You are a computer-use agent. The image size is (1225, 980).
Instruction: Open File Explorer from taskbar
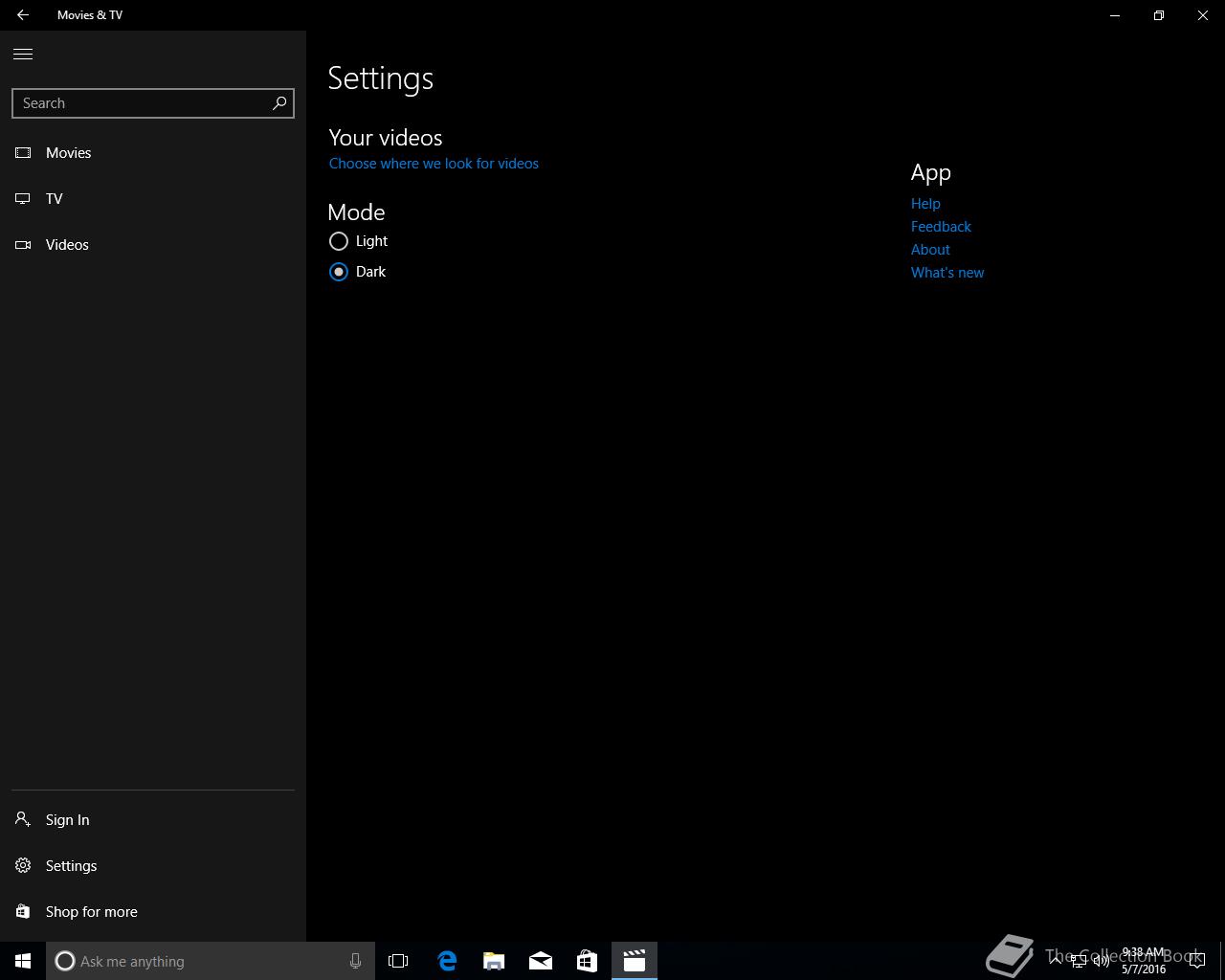point(494,961)
